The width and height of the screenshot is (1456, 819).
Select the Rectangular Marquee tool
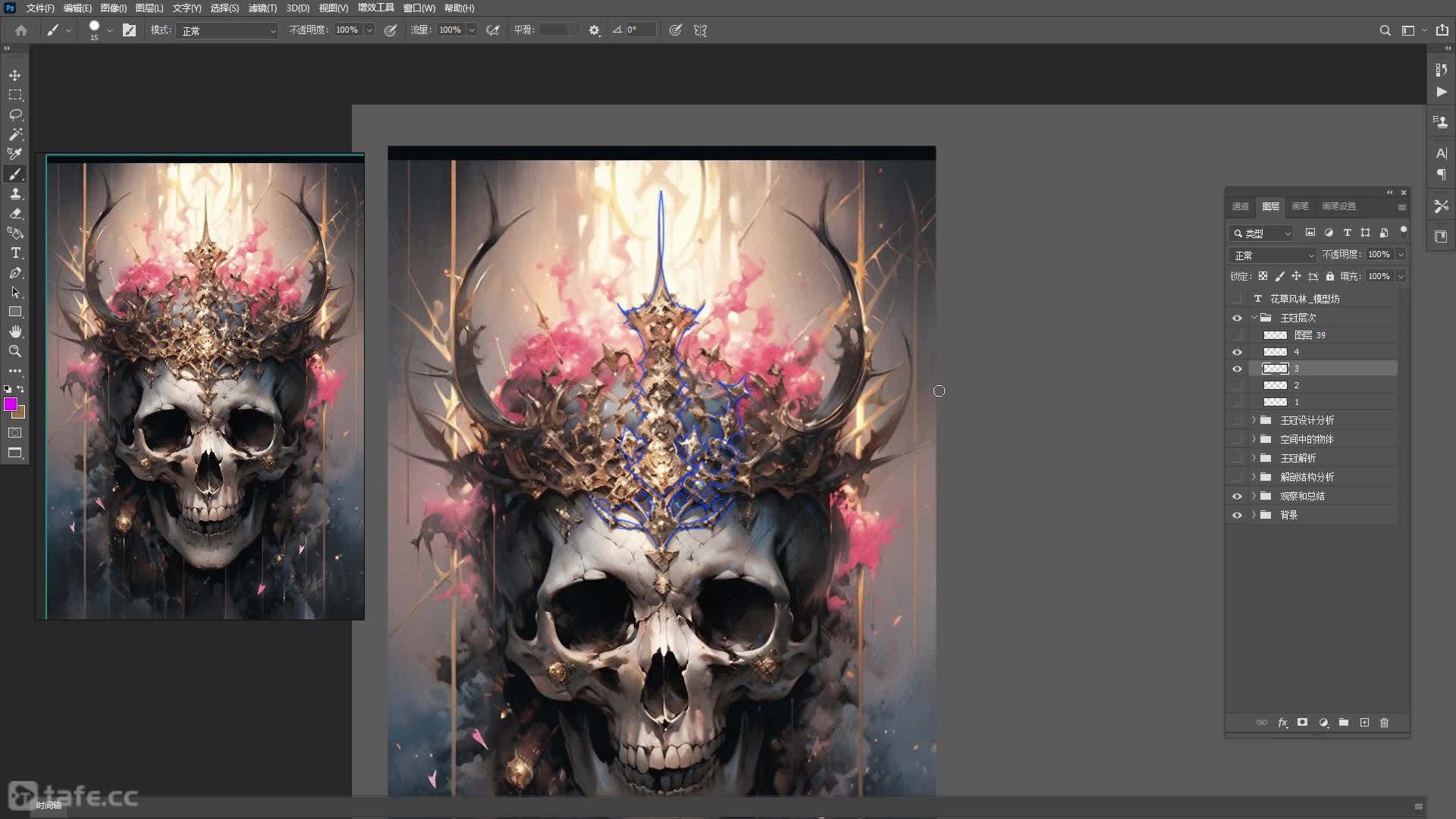coord(15,96)
